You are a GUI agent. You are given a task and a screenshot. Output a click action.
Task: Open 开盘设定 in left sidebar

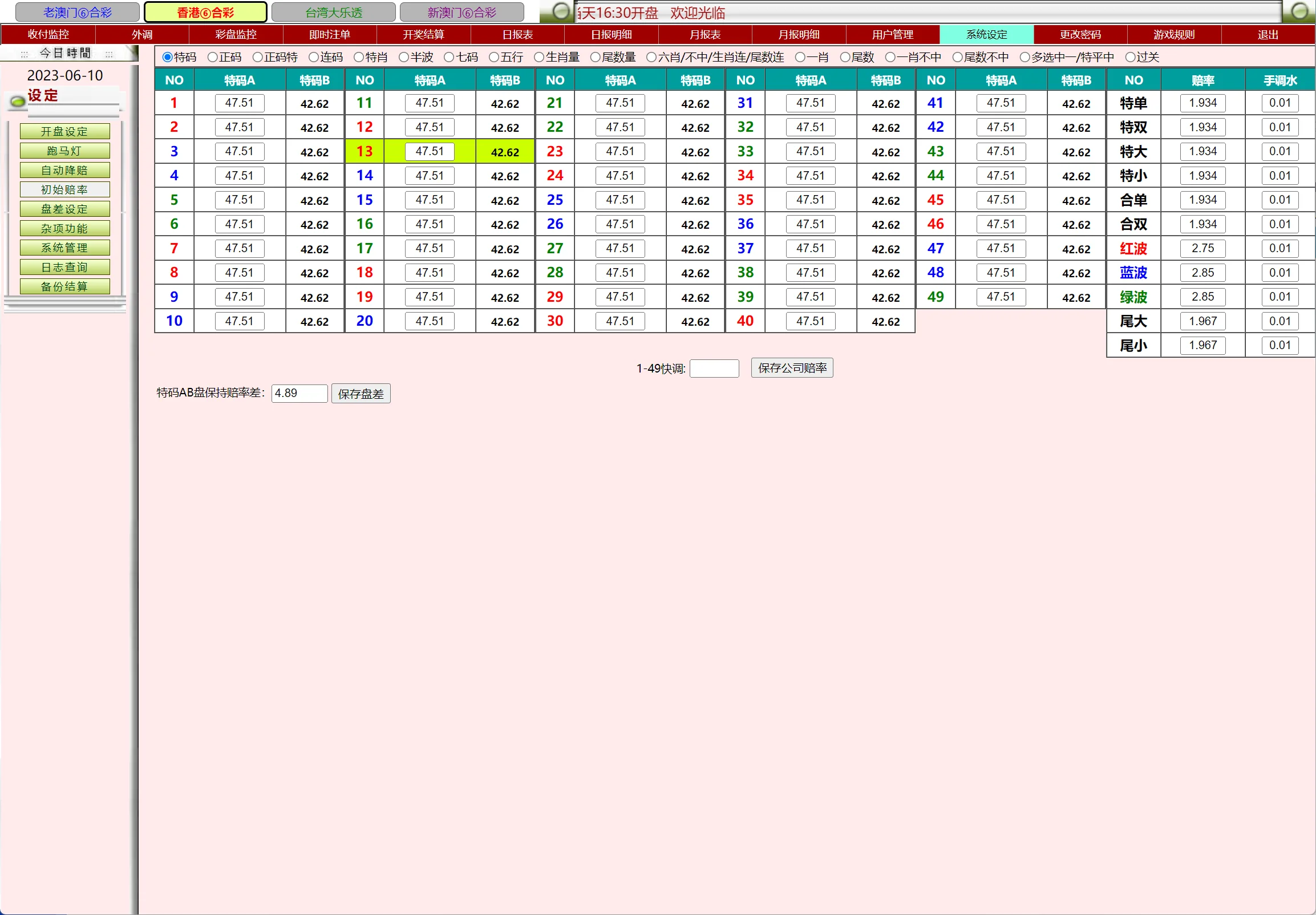pos(65,131)
